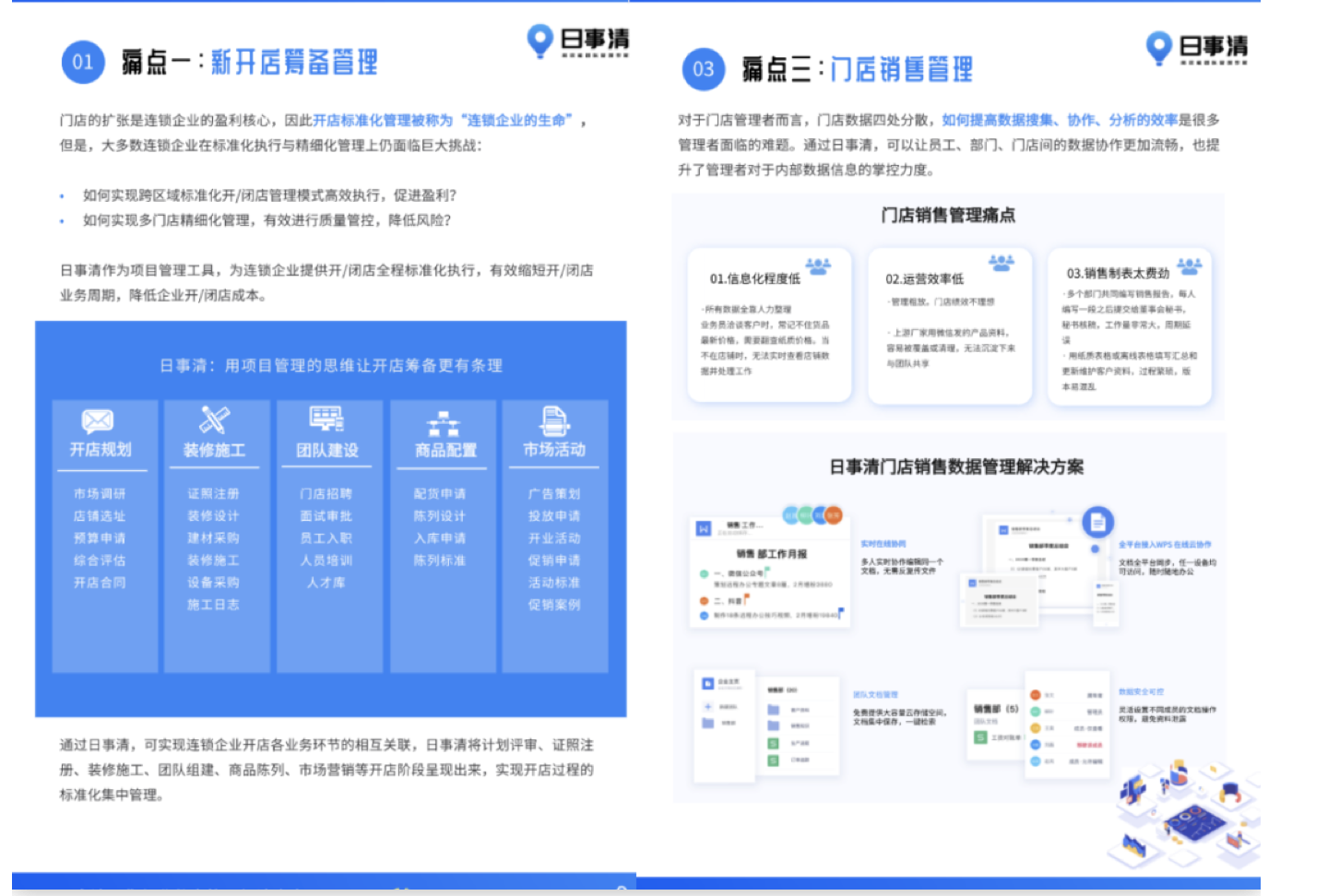The image size is (1328, 896).
Task: Click the blue highlighted text 开店标准化管理被称为“连锁企业的生命”
Action: [443, 120]
